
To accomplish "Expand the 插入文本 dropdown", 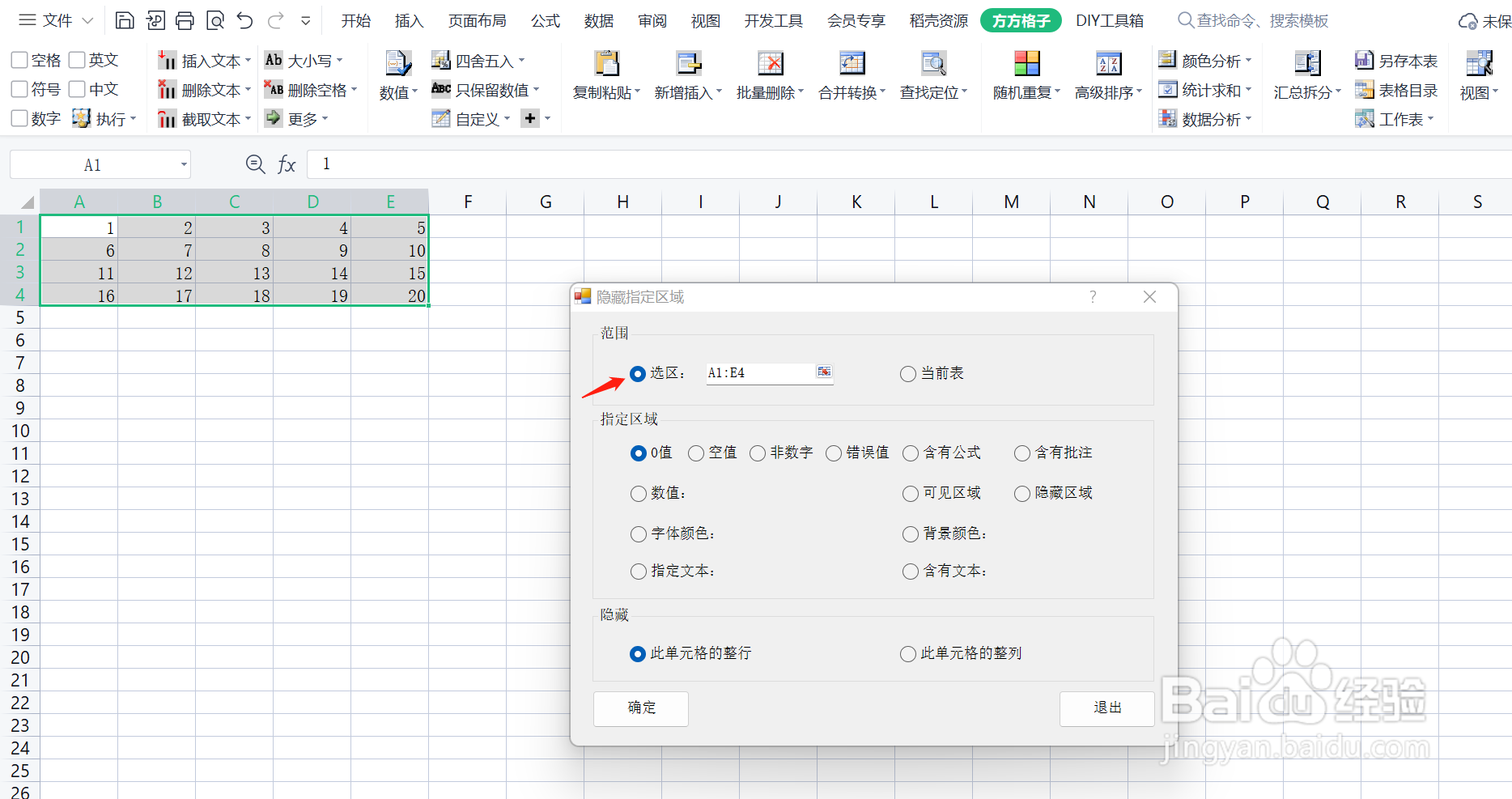I will point(248,61).
